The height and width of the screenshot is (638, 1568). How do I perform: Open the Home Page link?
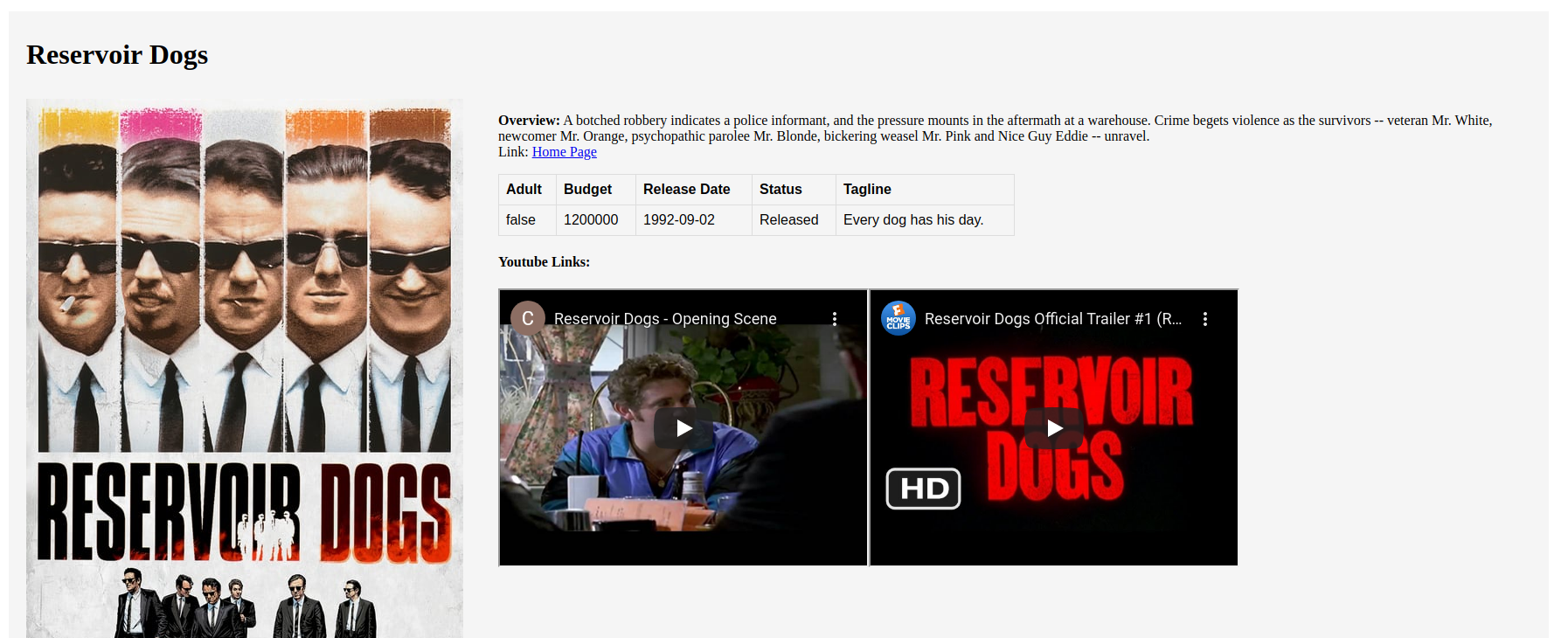click(565, 152)
